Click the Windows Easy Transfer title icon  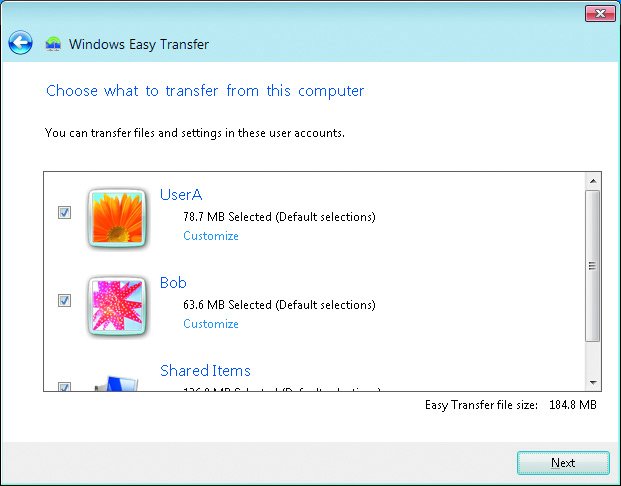53,44
